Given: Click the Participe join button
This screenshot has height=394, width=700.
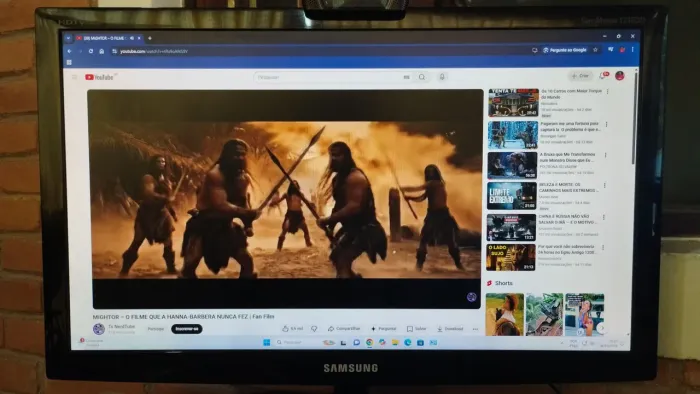Looking at the screenshot, I should pos(156,329).
